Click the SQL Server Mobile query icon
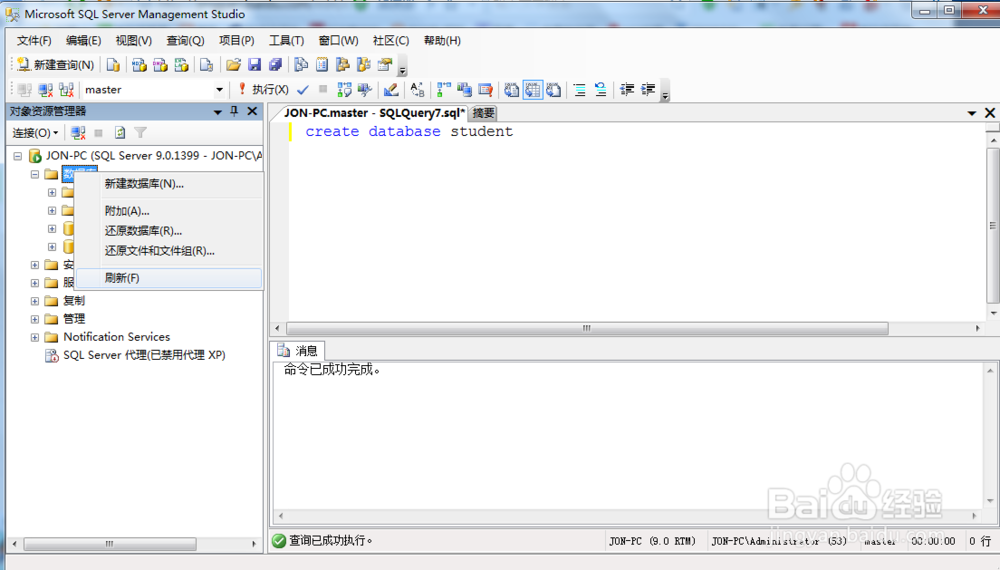Image resolution: width=1000 pixels, height=570 pixels. point(207,64)
